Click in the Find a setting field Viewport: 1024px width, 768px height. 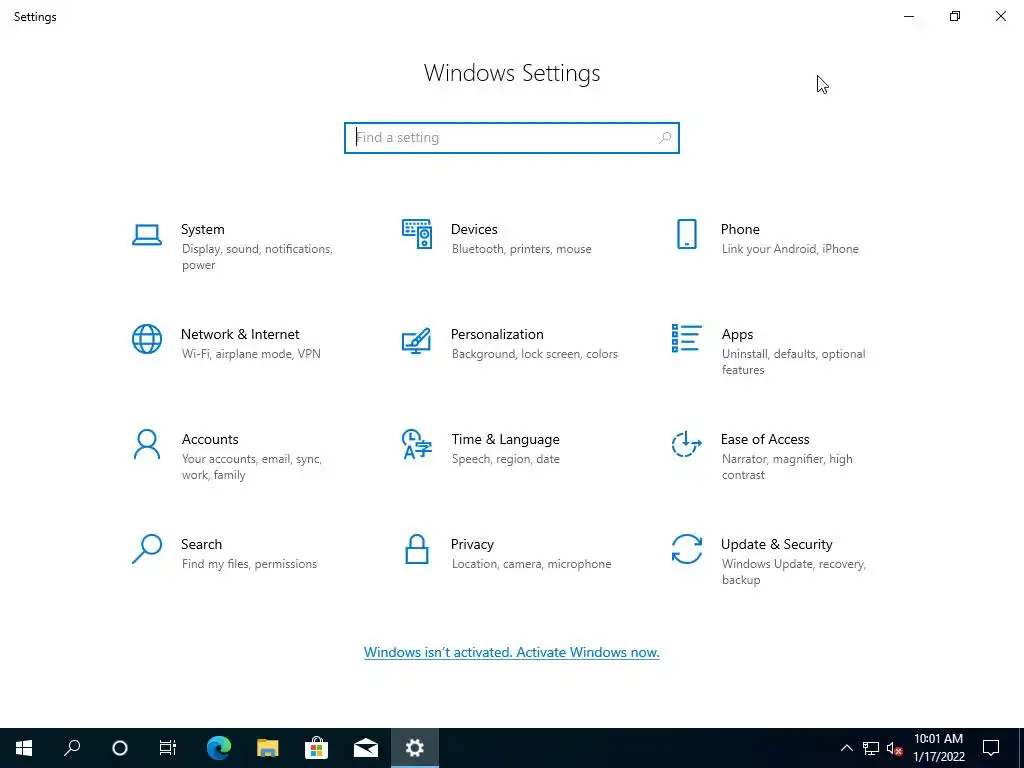point(511,138)
